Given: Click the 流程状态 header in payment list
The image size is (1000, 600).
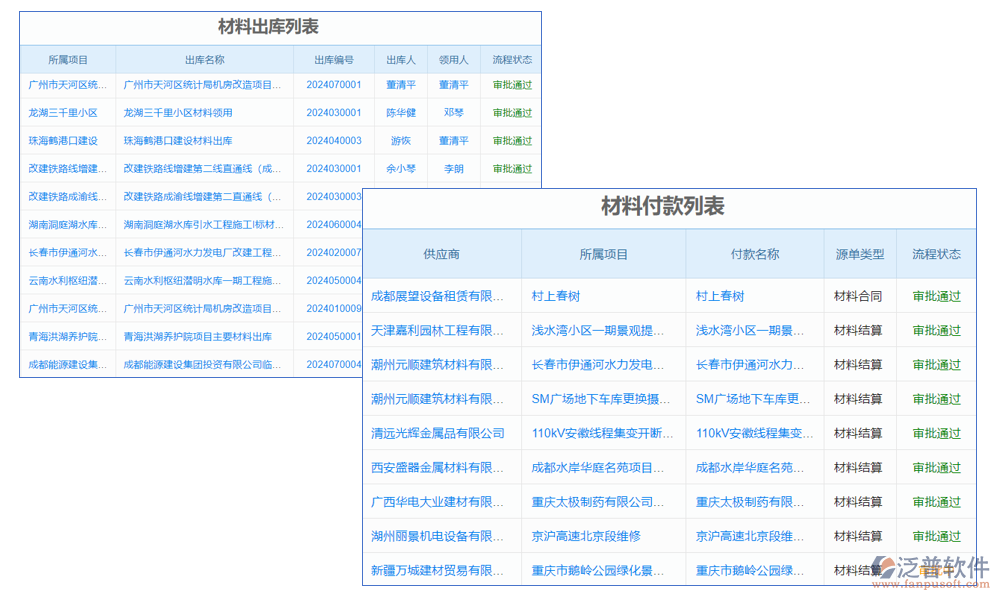Looking at the screenshot, I should coord(936,254).
